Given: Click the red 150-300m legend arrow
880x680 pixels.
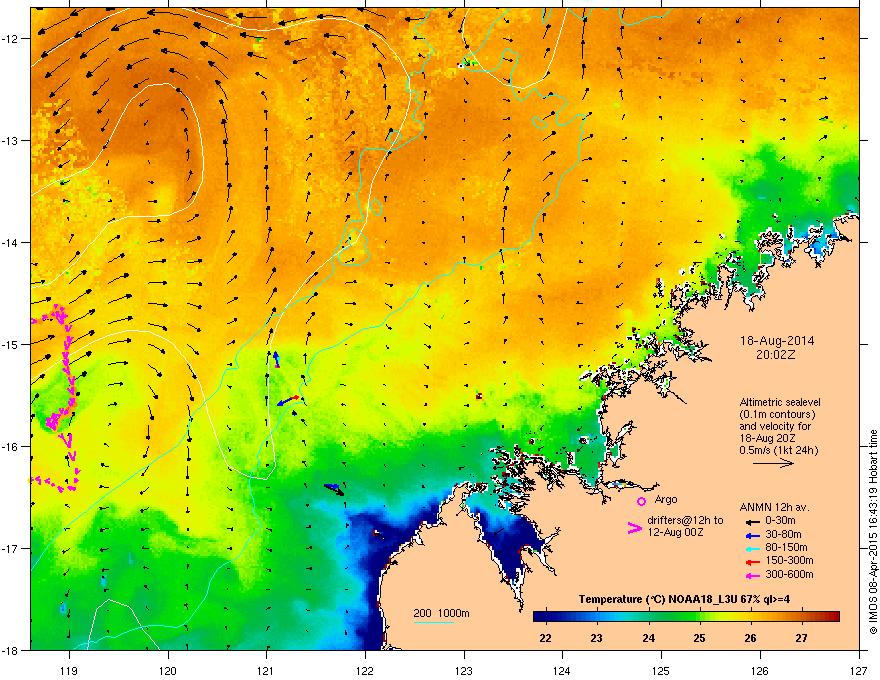Looking at the screenshot, I should (753, 562).
